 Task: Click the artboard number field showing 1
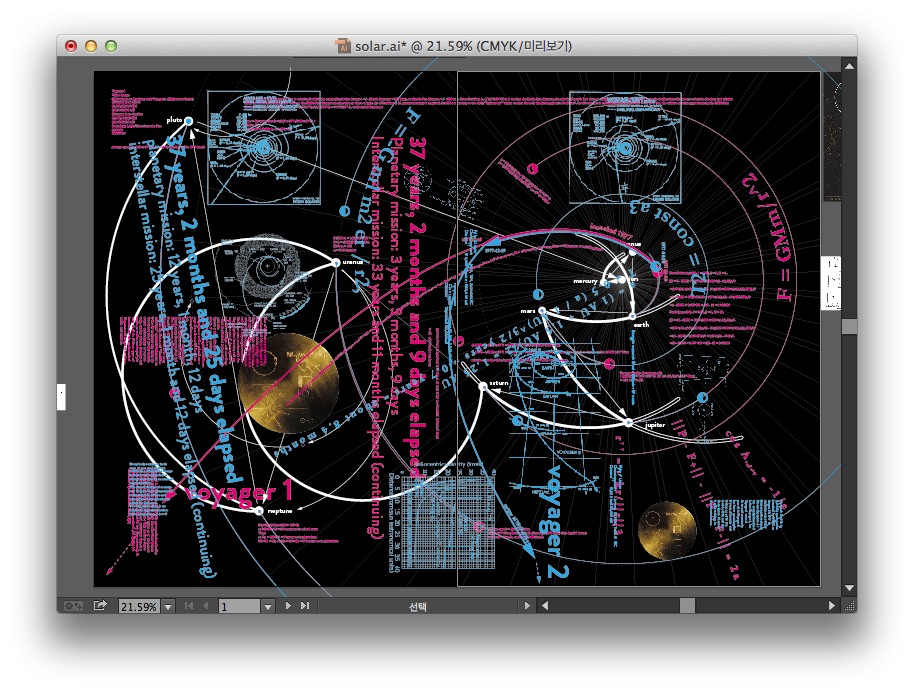pyautogui.click(x=239, y=606)
